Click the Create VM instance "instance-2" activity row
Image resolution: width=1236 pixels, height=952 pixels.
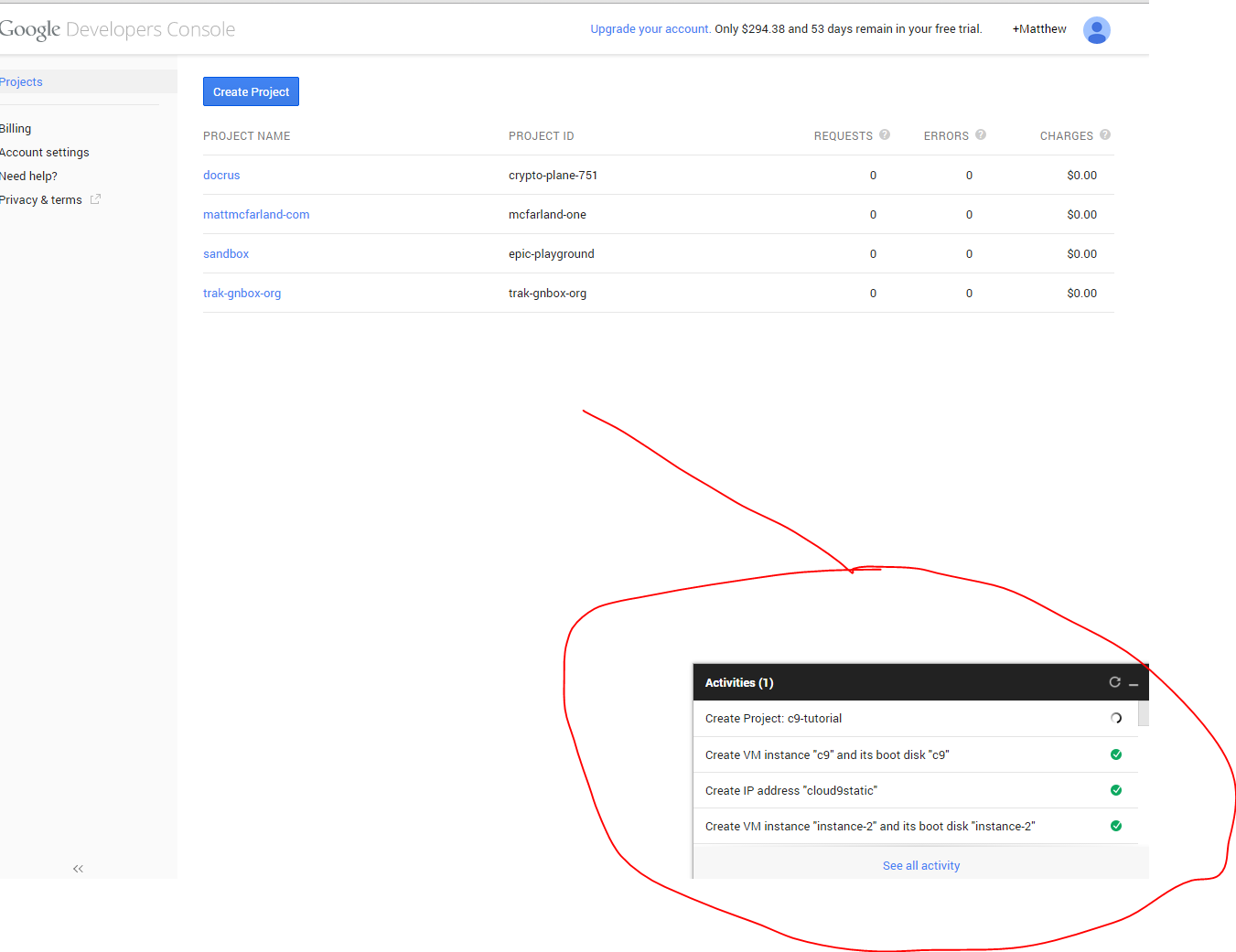click(915, 826)
